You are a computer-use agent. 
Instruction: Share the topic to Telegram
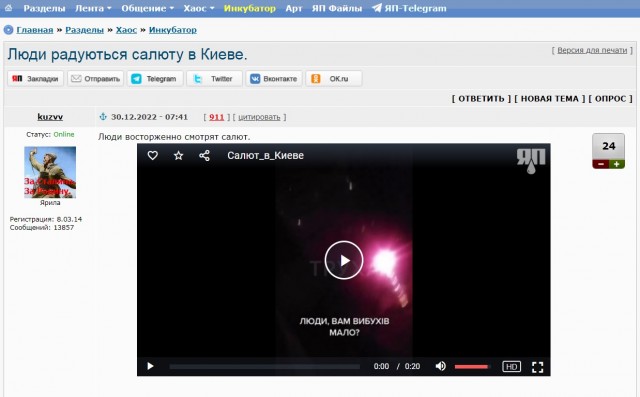[x=155, y=79]
